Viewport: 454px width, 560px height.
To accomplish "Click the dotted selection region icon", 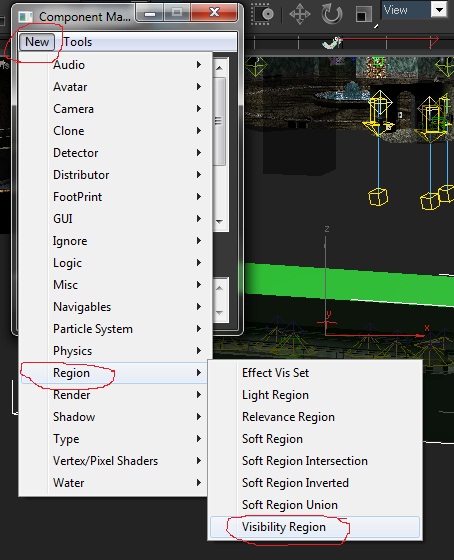I will tap(262, 14).
